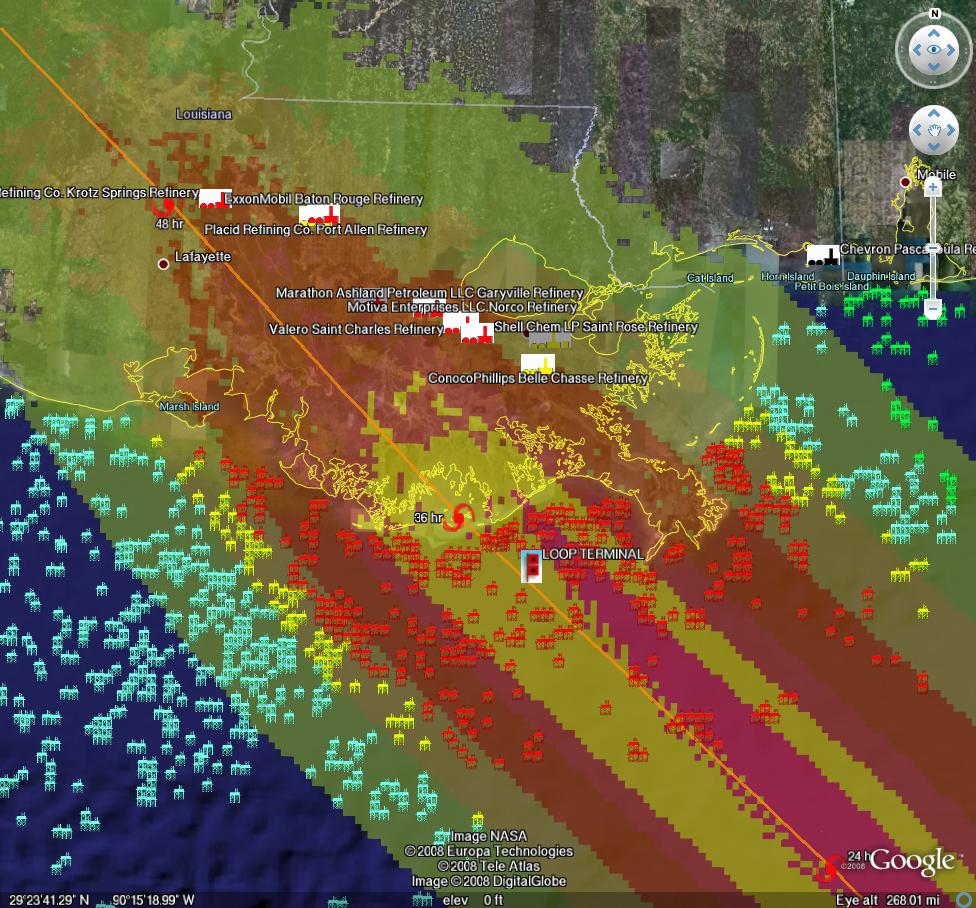Screen dimensions: 976x908
Task: Click the look-up arrow on the eye joystick
Action: pos(934,34)
